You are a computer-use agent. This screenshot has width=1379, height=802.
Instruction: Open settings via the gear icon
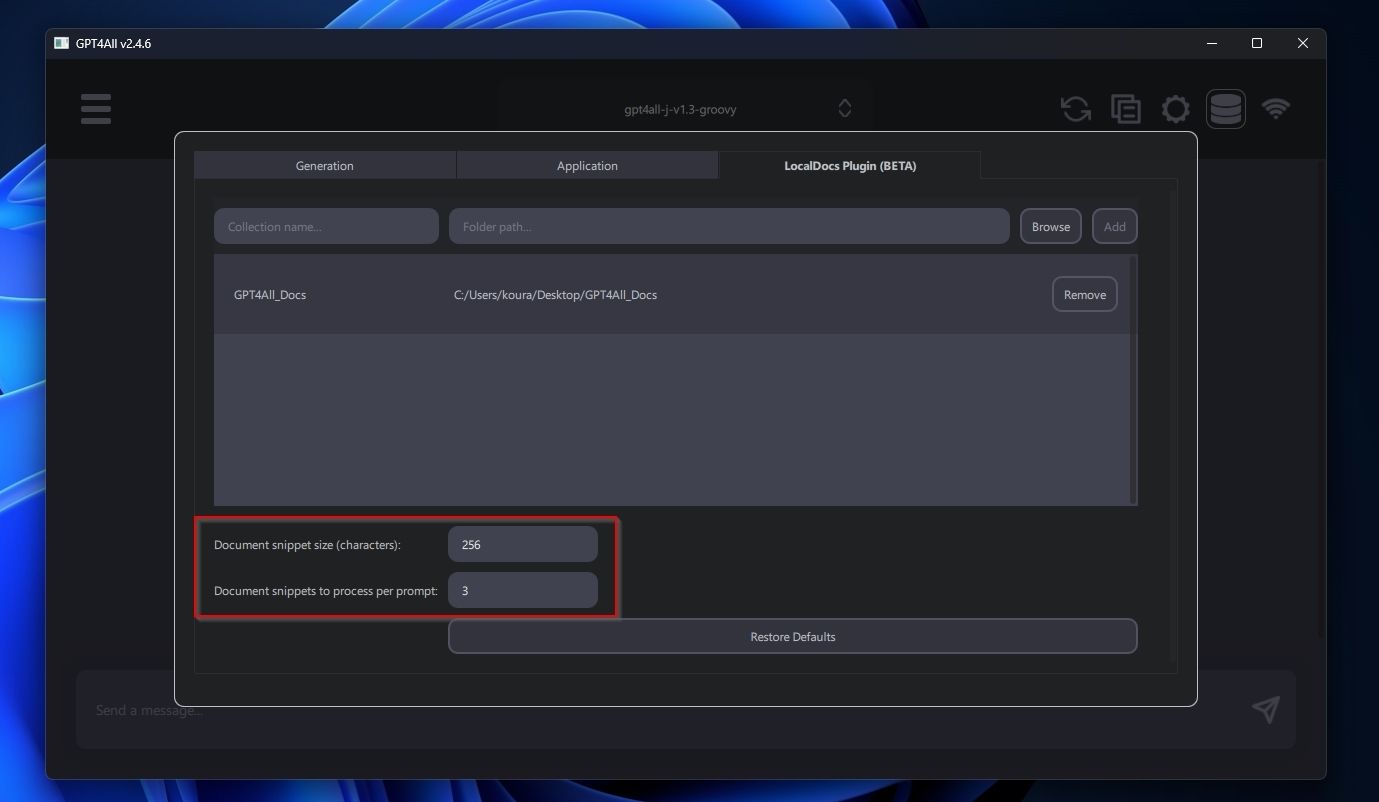1175,108
